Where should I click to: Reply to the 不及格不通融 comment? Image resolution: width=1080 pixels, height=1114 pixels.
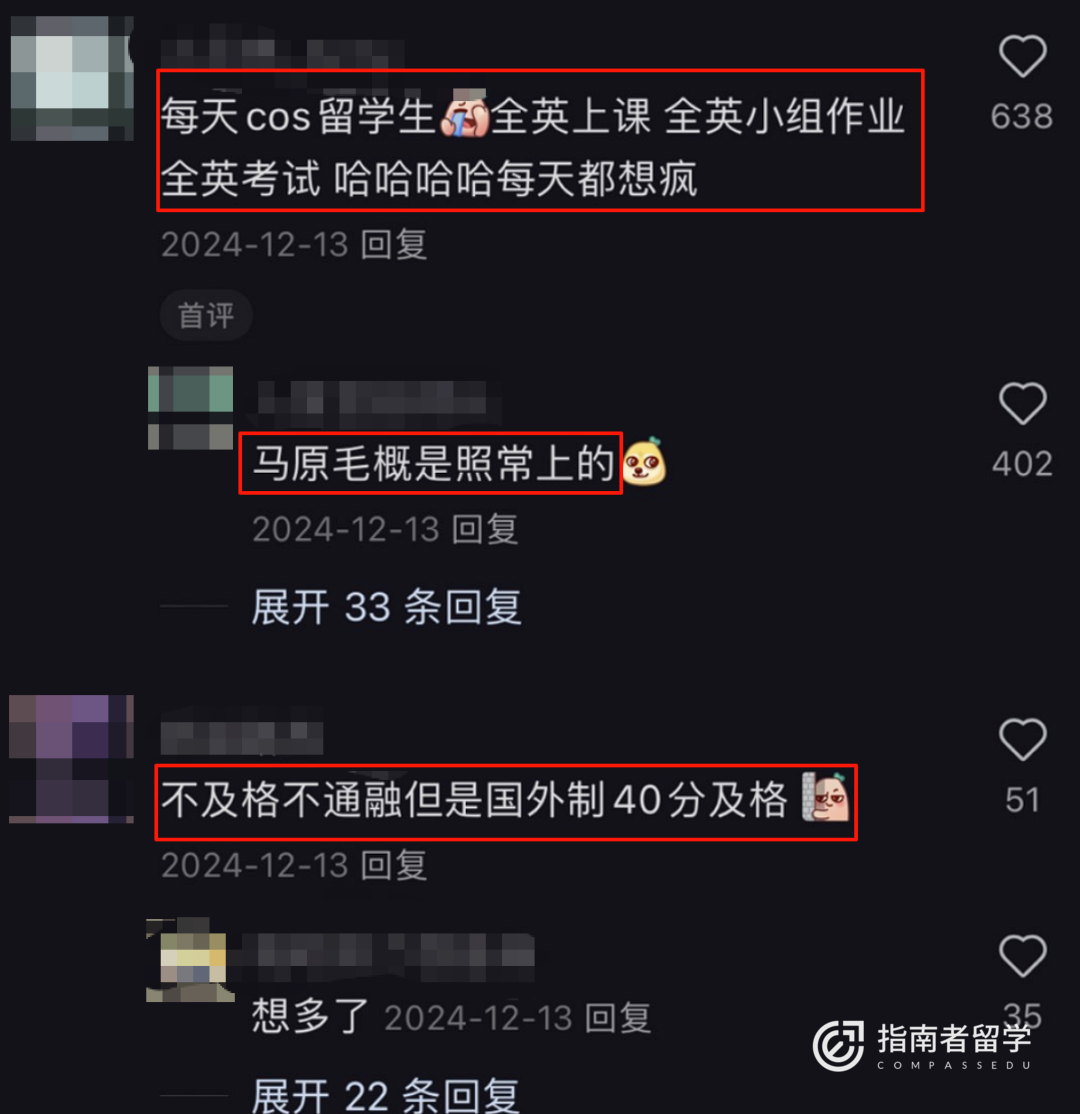point(394,865)
